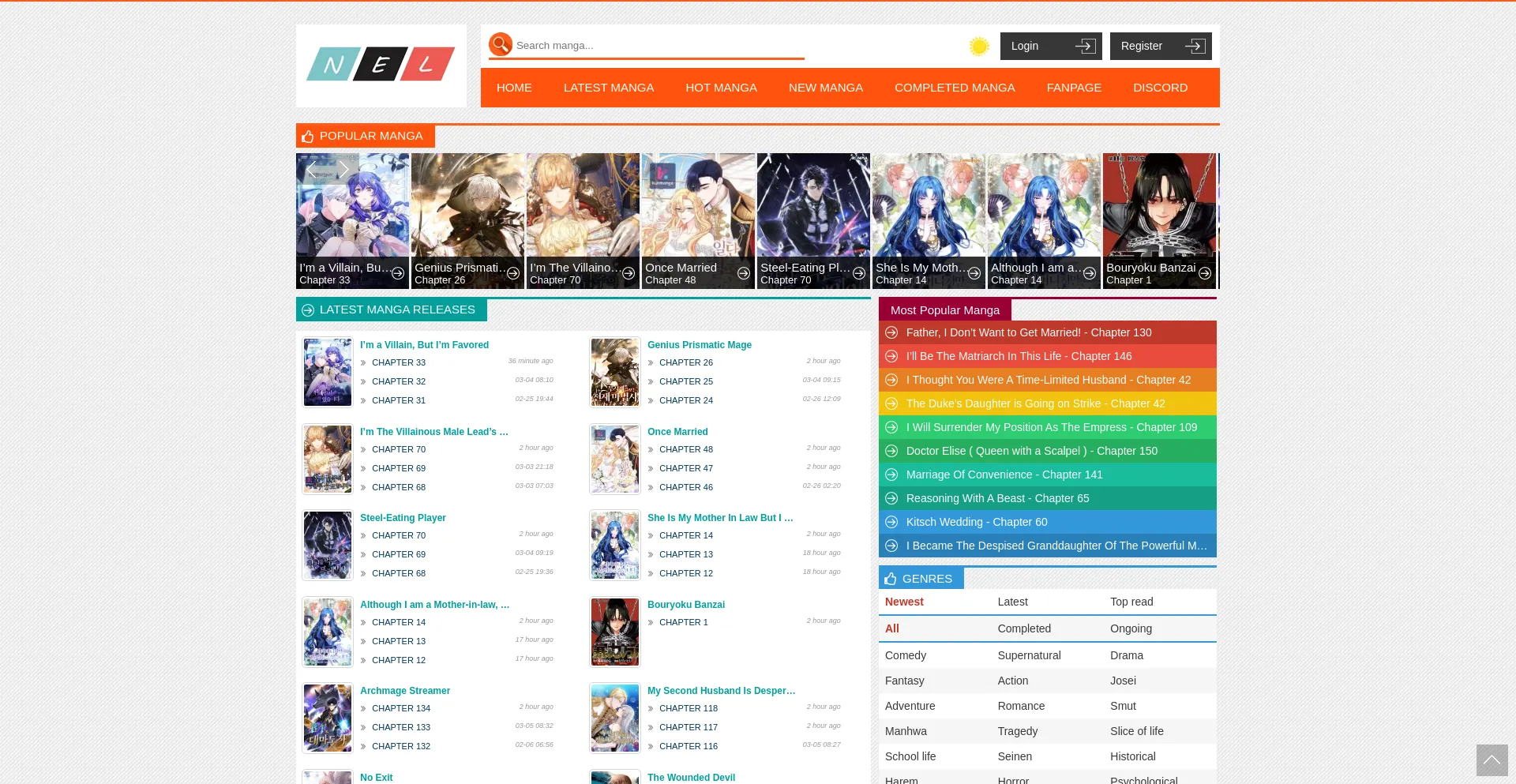Screen dimensions: 1516x784
Task: Toggle the sun light/dark theme icon
Action: 979,47
